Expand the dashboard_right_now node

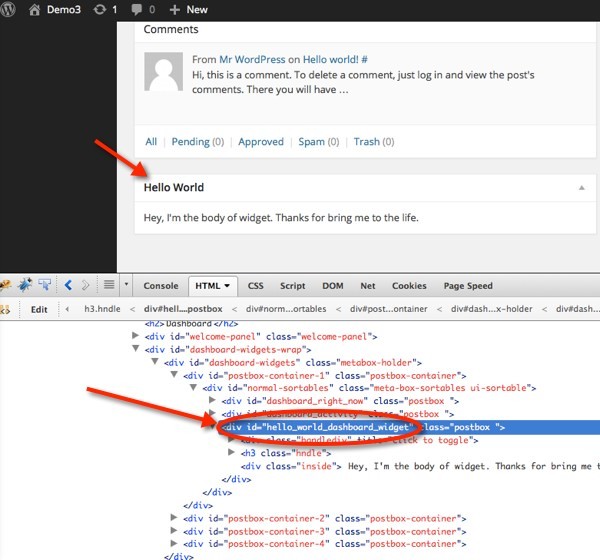[x=212, y=400]
